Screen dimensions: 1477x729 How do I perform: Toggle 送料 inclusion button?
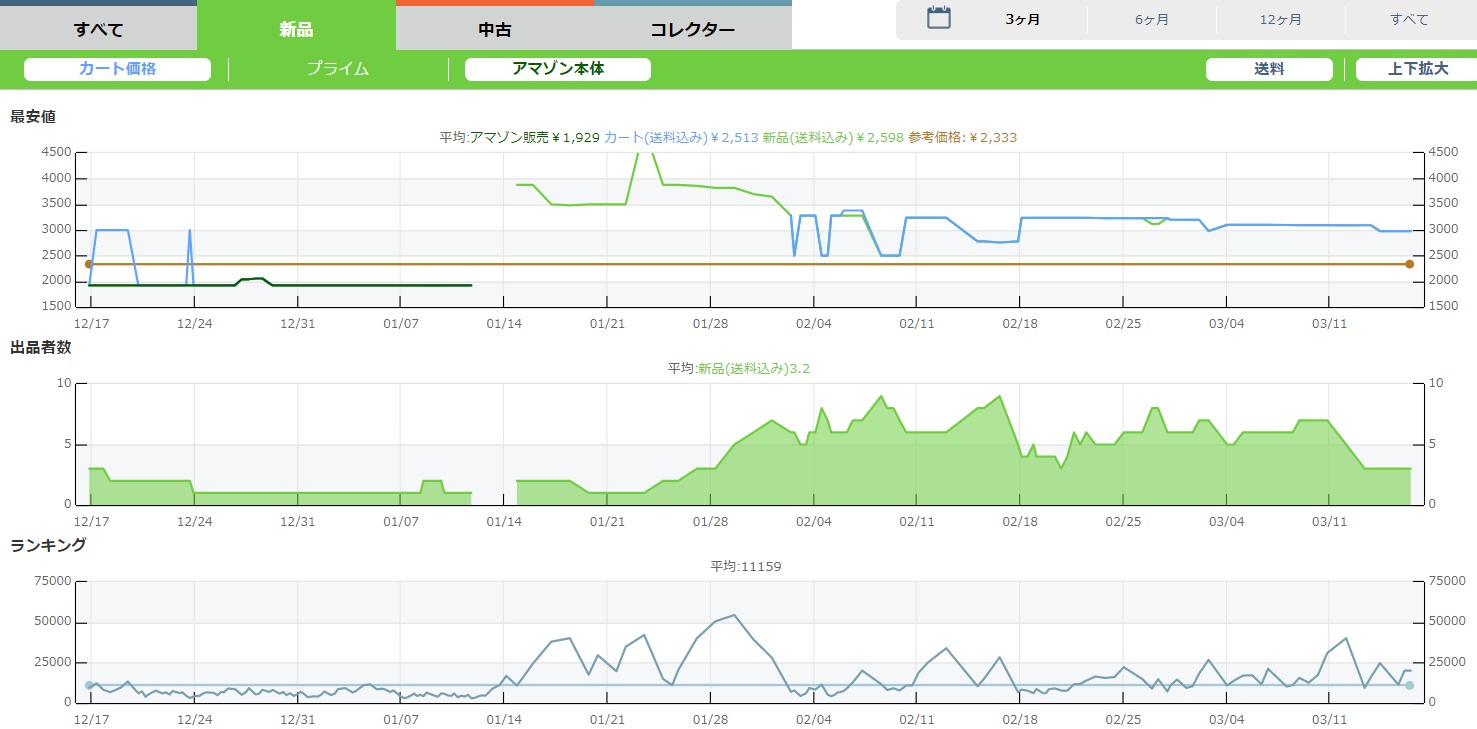(x=1268, y=69)
